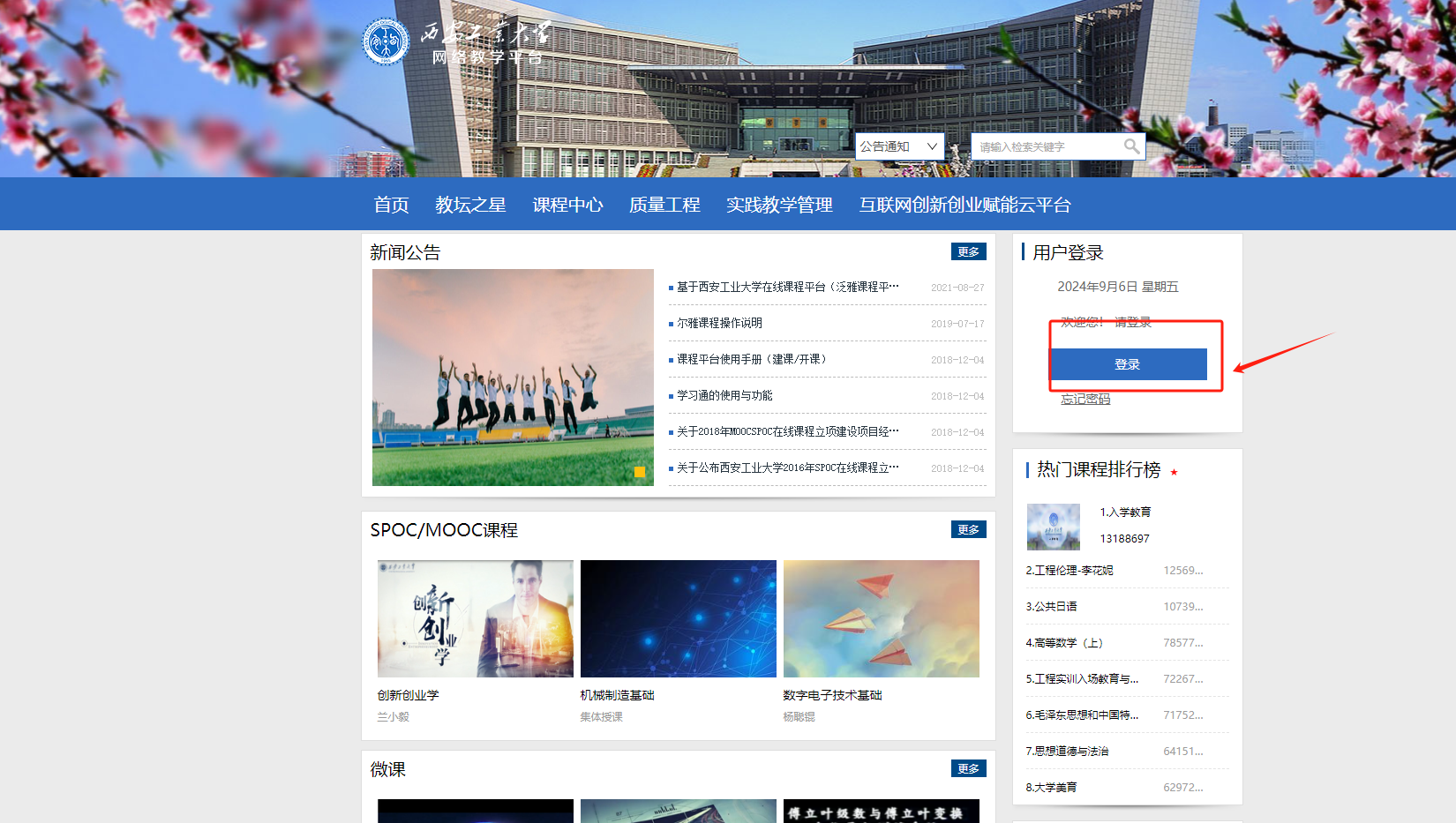Open news item 课程平台使用手册（建课/开课）
This screenshot has width=1456, height=823.
click(x=752, y=360)
